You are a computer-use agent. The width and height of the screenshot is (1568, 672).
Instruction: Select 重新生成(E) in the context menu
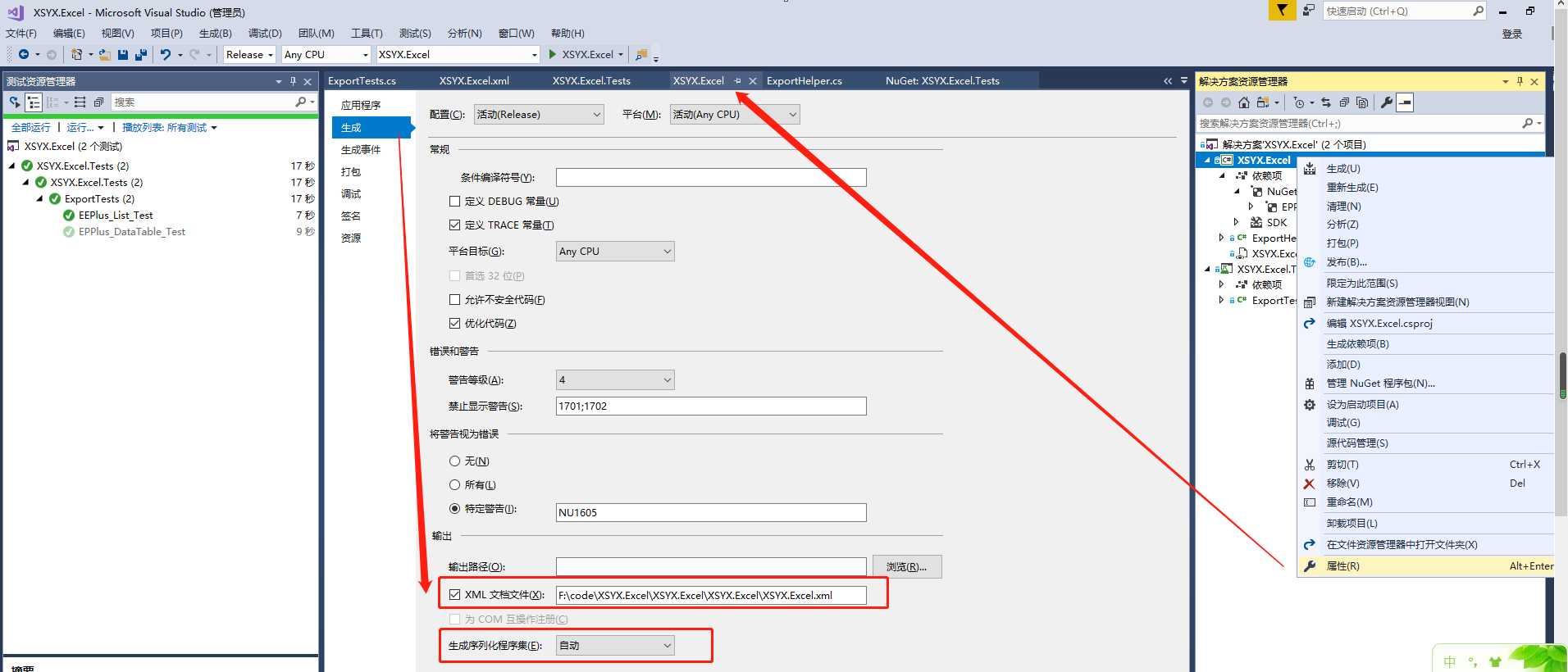(x=1426, y=188)
